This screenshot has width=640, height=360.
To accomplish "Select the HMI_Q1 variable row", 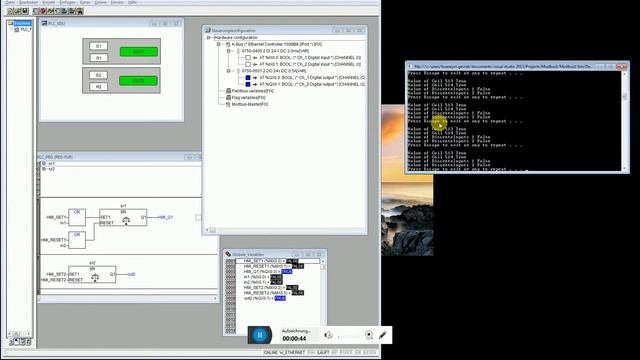I will [267, 271].
